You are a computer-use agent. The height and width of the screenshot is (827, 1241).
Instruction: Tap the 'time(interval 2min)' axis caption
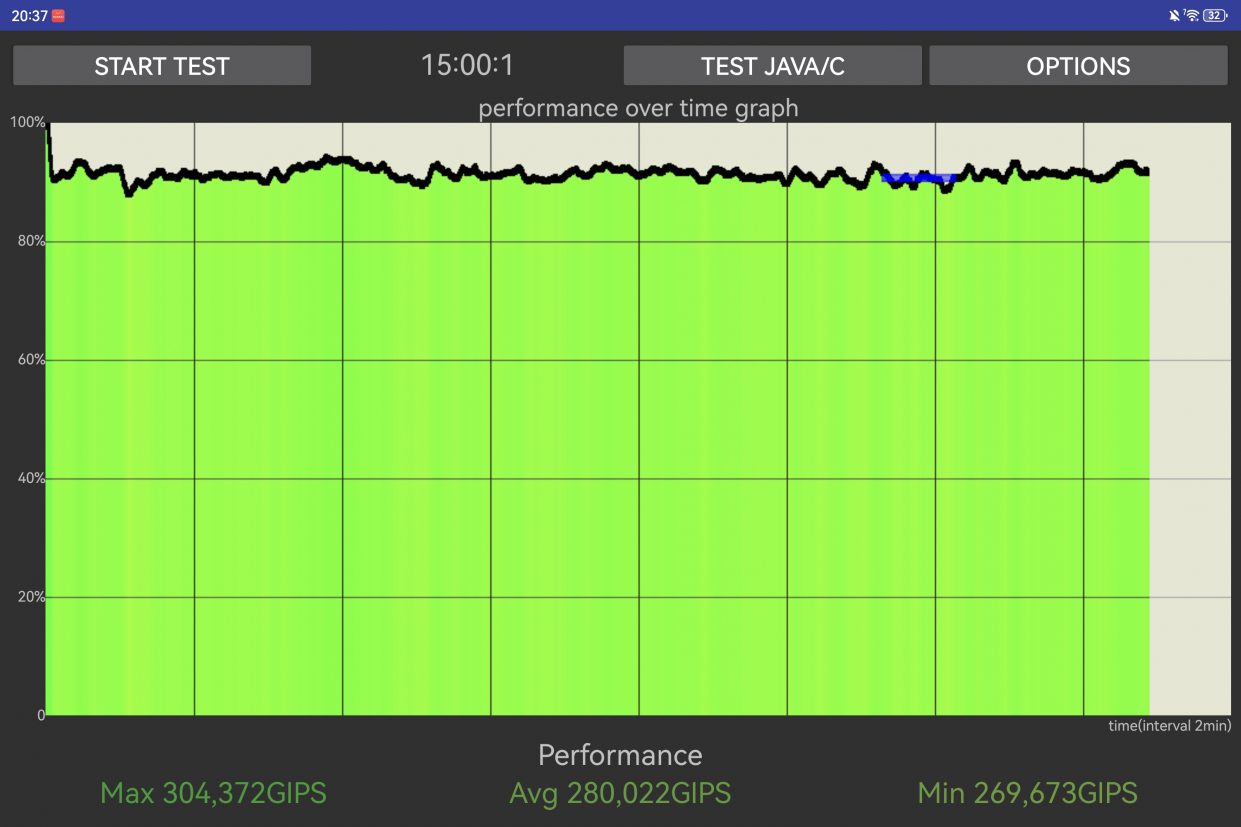(x=1169, y=726)
